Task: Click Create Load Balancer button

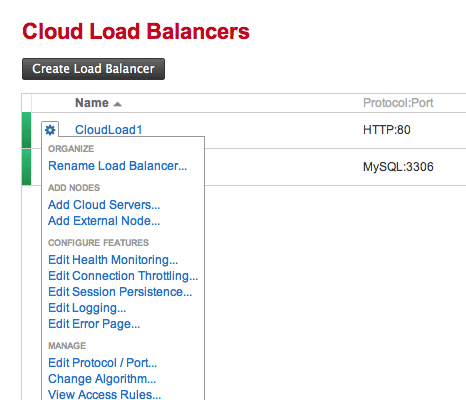Action: (x=93, y=69)
